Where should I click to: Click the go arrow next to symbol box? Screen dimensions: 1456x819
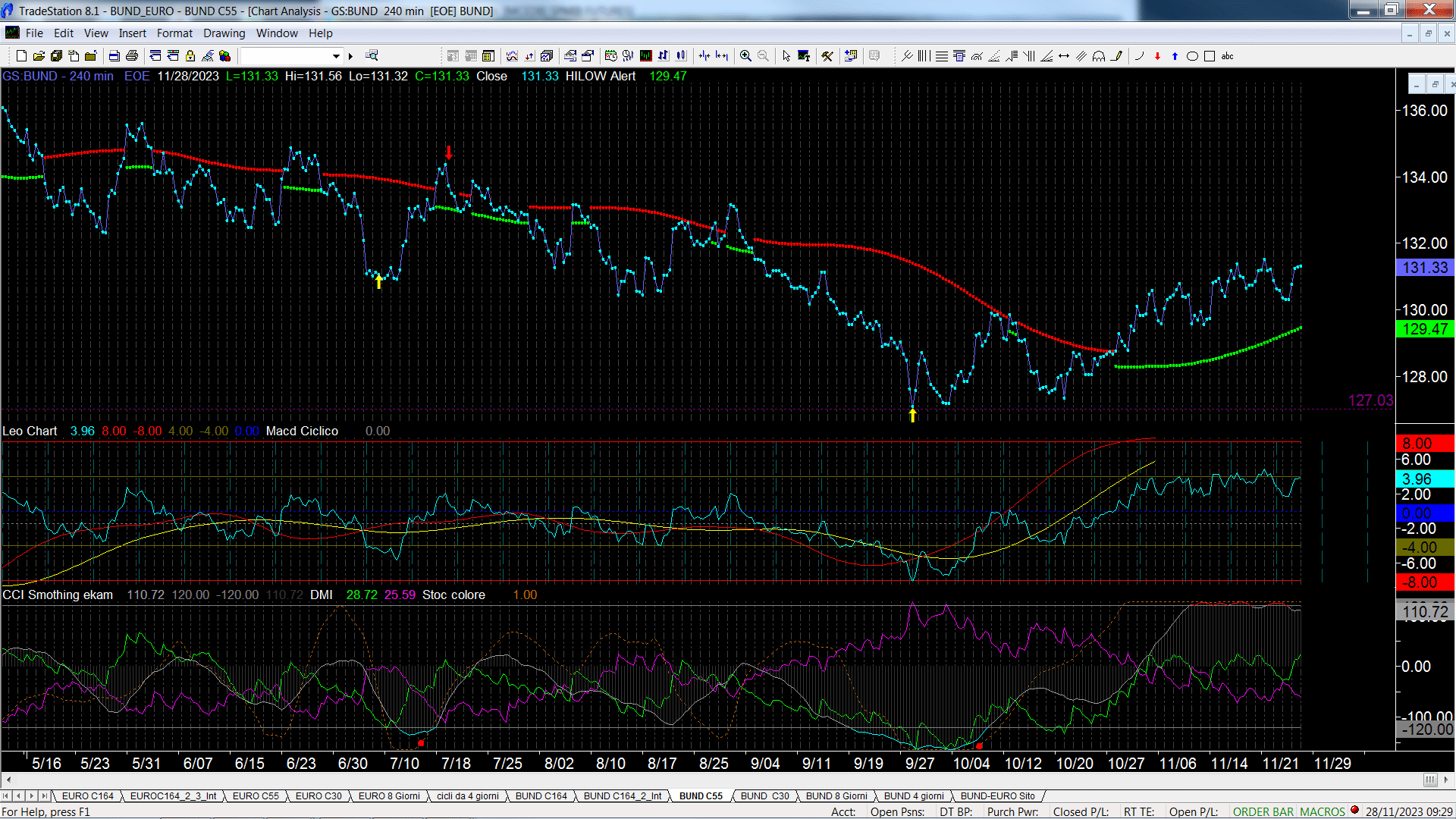(x=350, y=56)
